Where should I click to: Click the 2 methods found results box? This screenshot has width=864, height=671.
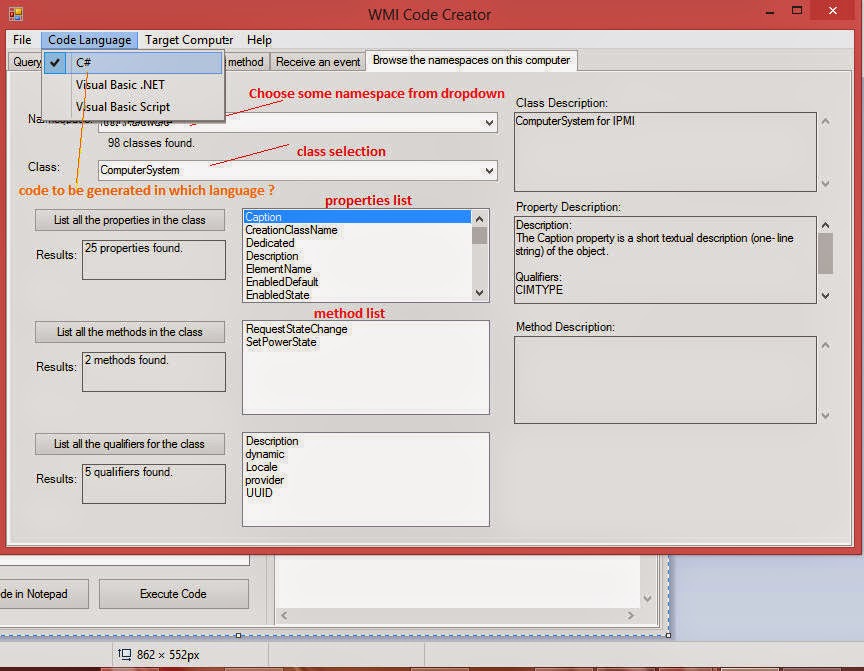click(154, 372)
